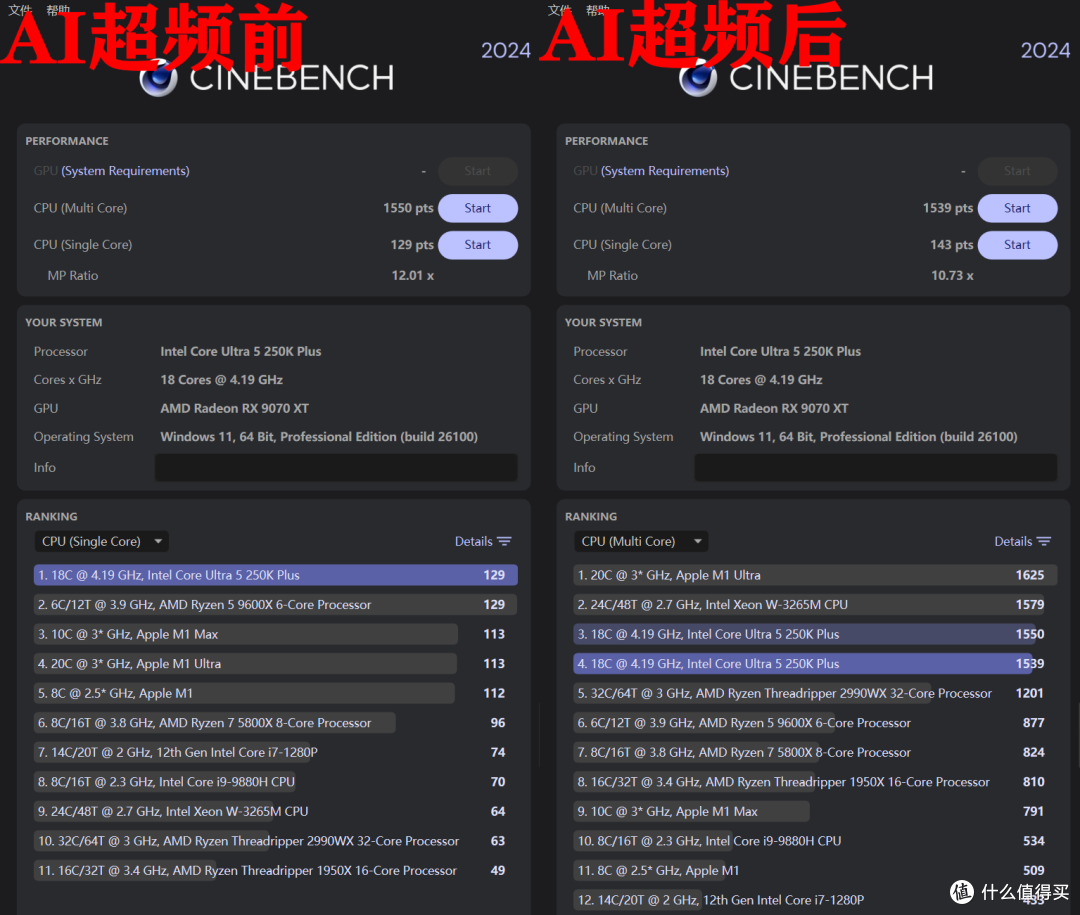Viewport: 1080px width, 915px height.
Task: Toggle Details filter in right ranking panel
Action: (1023, 542)
